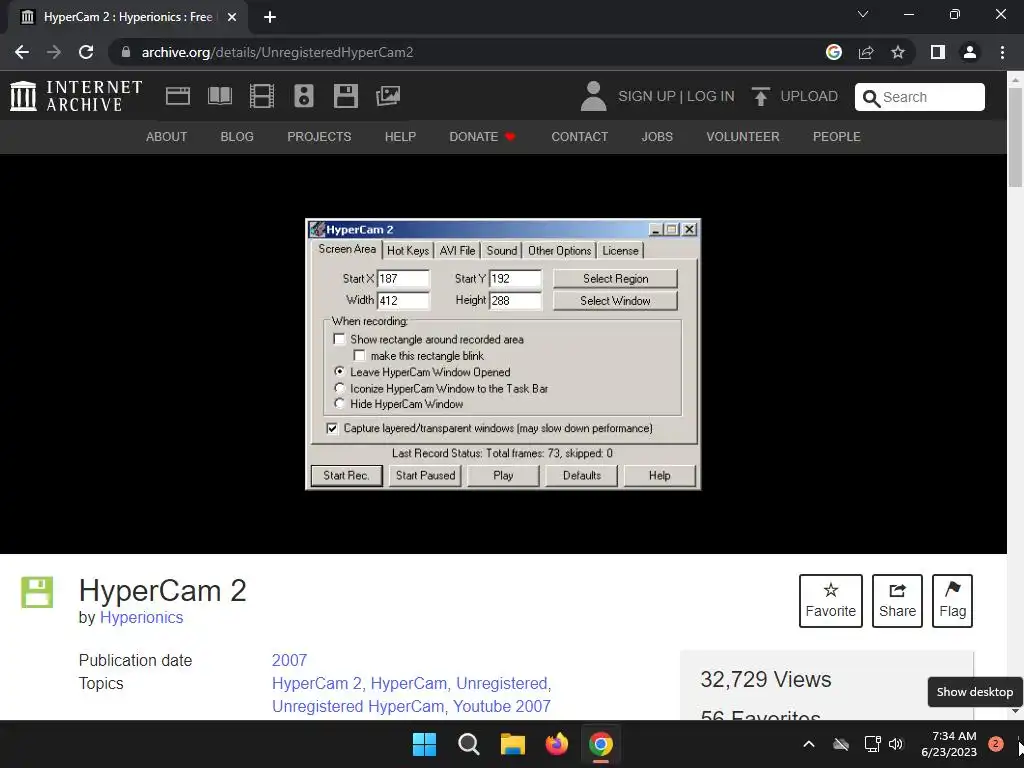Image resolution: width=1024 pixels, height=768 pixels.
Task: Click the search magnifier icon in archive search box
Action: pos(871,98)
